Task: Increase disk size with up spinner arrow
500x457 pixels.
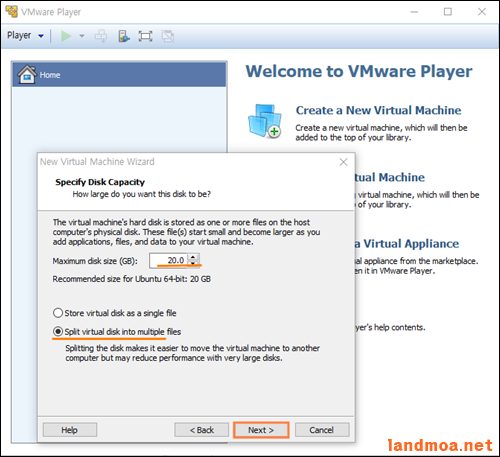Action: tap(193, 257)
